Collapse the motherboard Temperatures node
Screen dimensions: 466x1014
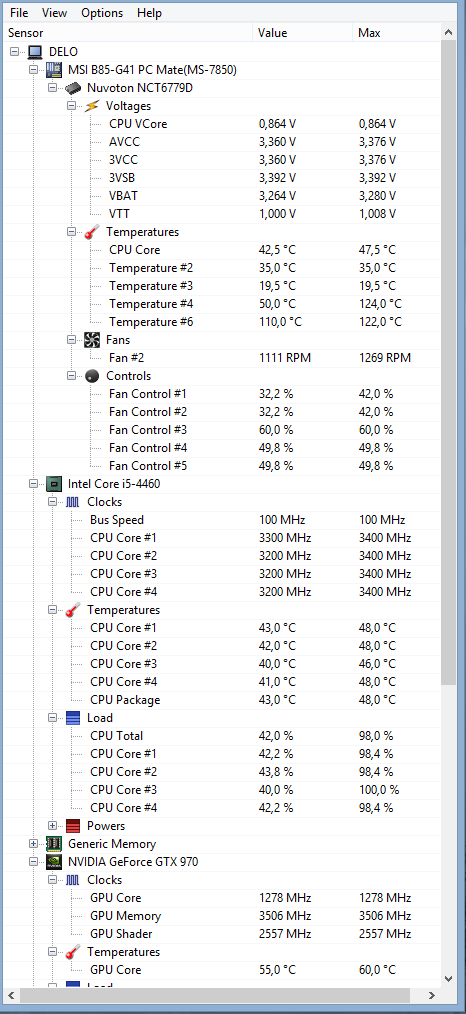(x=72, y=232)
